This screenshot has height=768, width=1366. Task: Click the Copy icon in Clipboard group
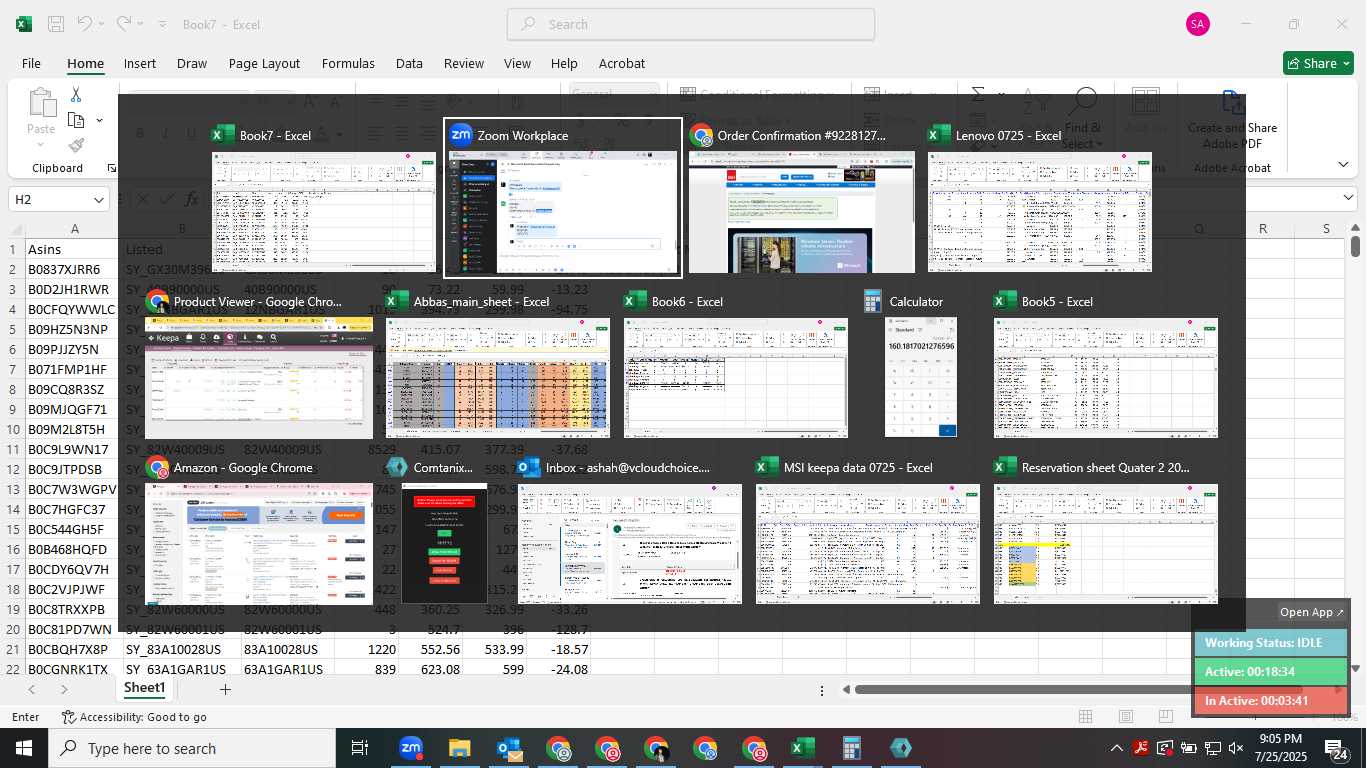click(76, 120)
